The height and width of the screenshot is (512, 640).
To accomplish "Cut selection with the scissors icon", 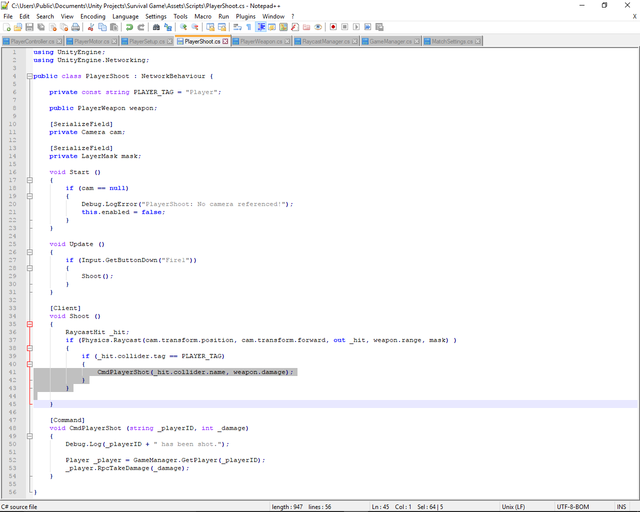I will (91, 27).
